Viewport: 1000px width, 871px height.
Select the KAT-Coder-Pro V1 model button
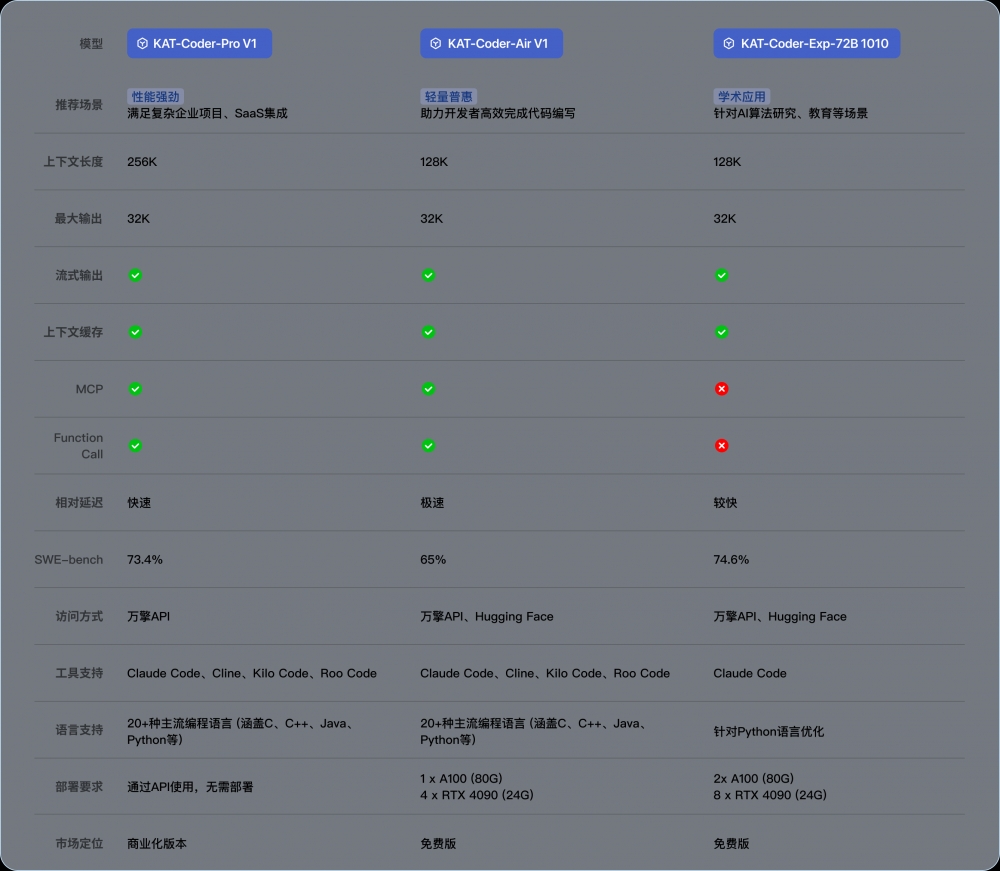pyautogui.click(x=200, y=44)
